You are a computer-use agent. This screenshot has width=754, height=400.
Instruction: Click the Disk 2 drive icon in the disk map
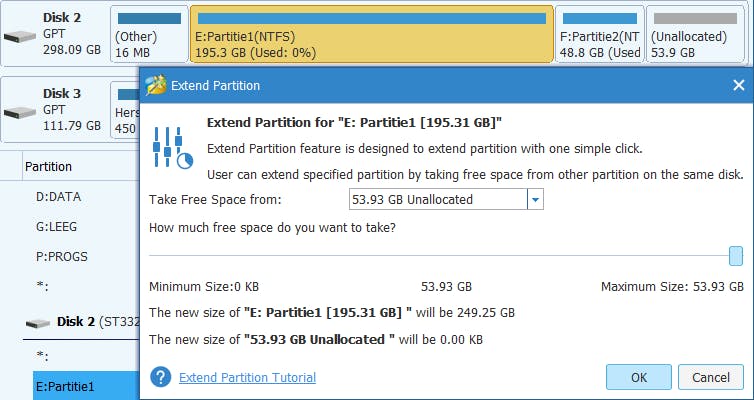pos(19,37)
